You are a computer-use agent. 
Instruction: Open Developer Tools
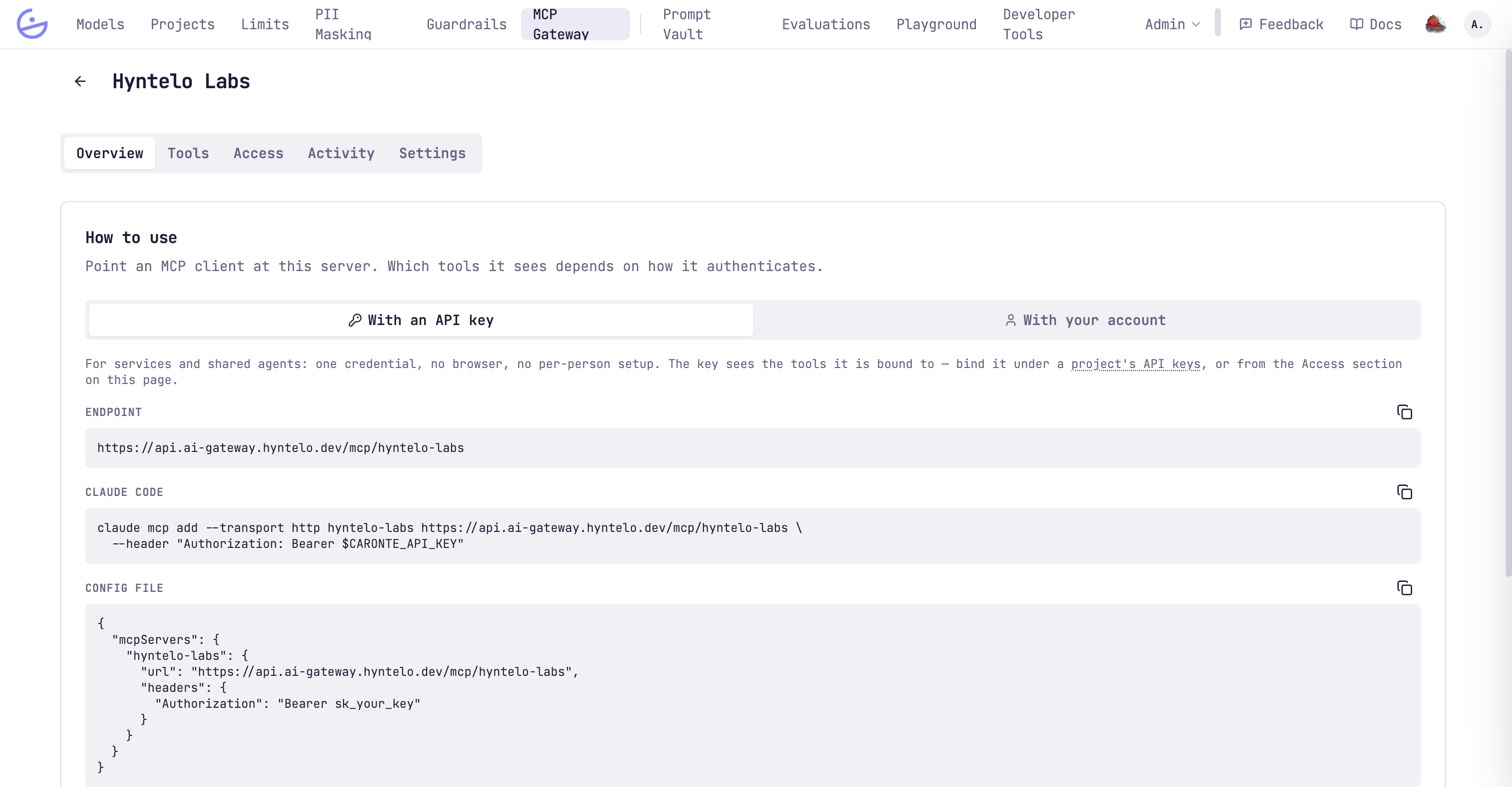click(x=1039, y=24)
